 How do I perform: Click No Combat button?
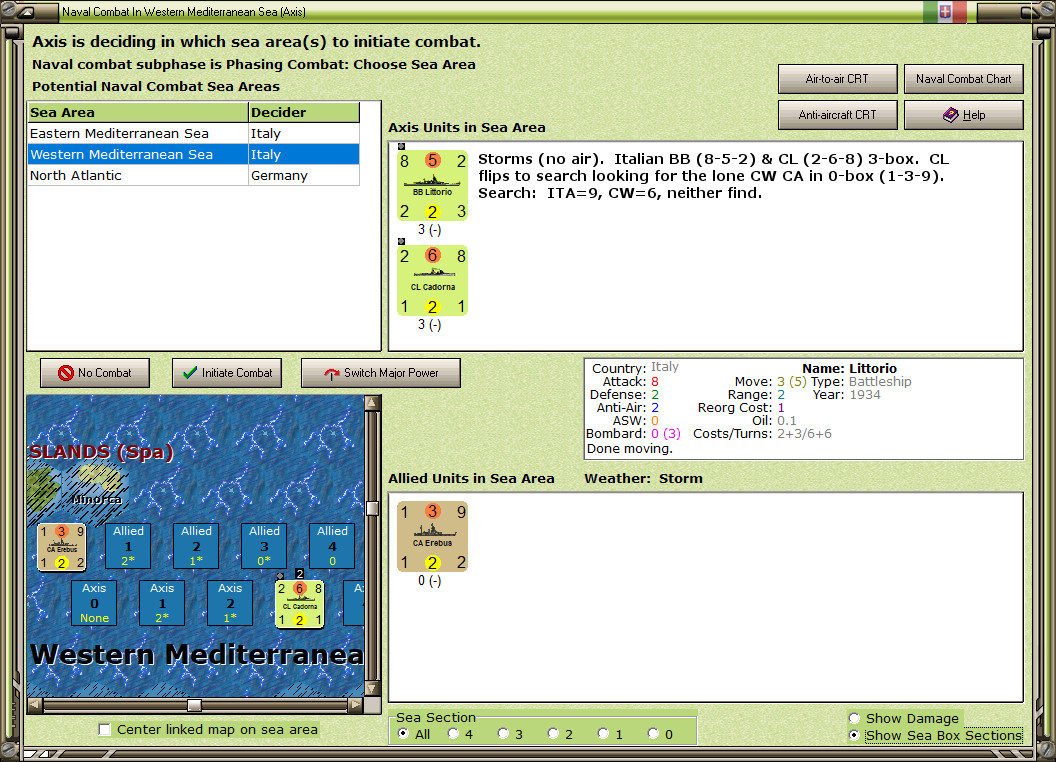95,373
